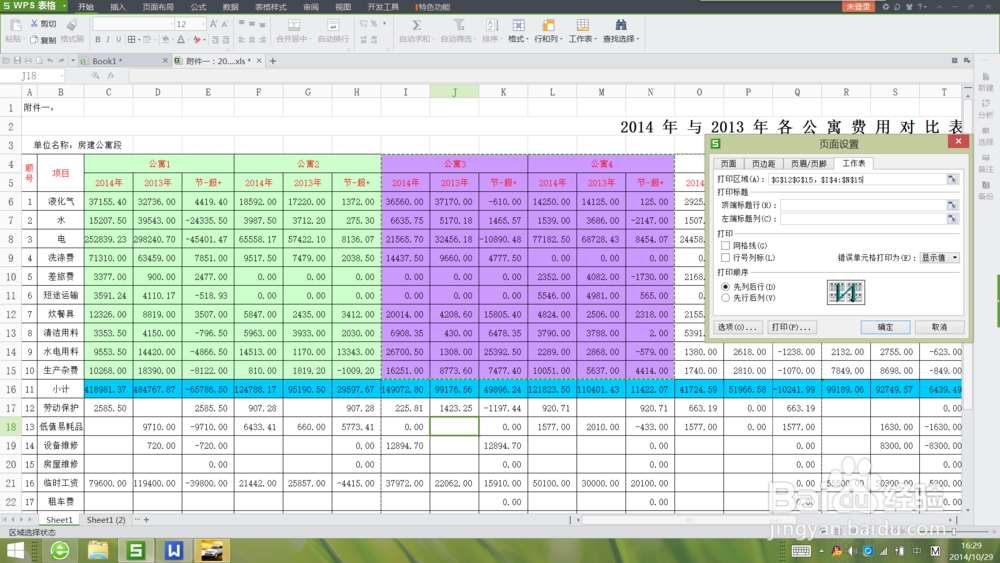Click the AutoFilter (自动筛选) funnel icon

point(459,25)
